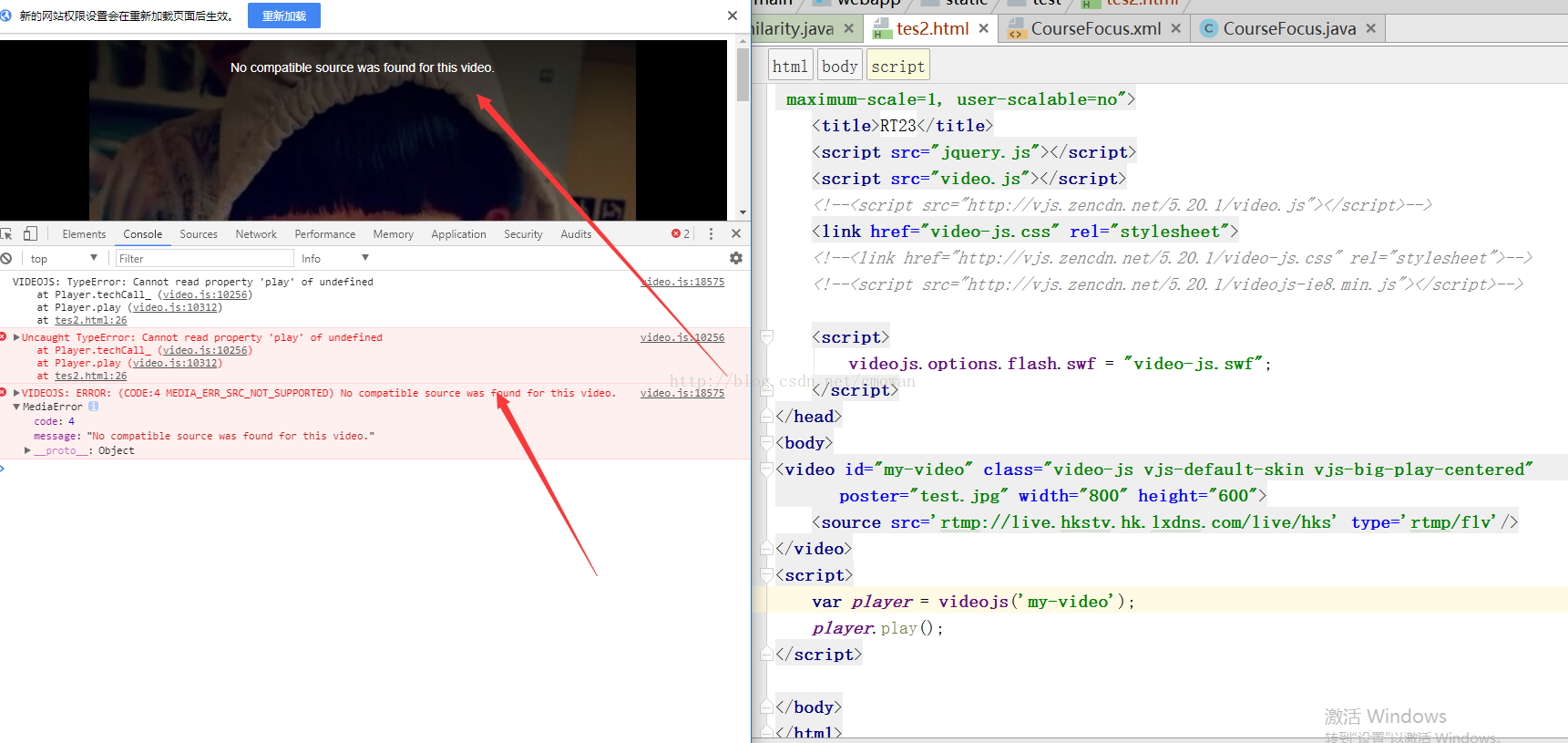The image size is (1568, 743).
Task: Close the tes2.html editor tab
Action: (984, 28)
